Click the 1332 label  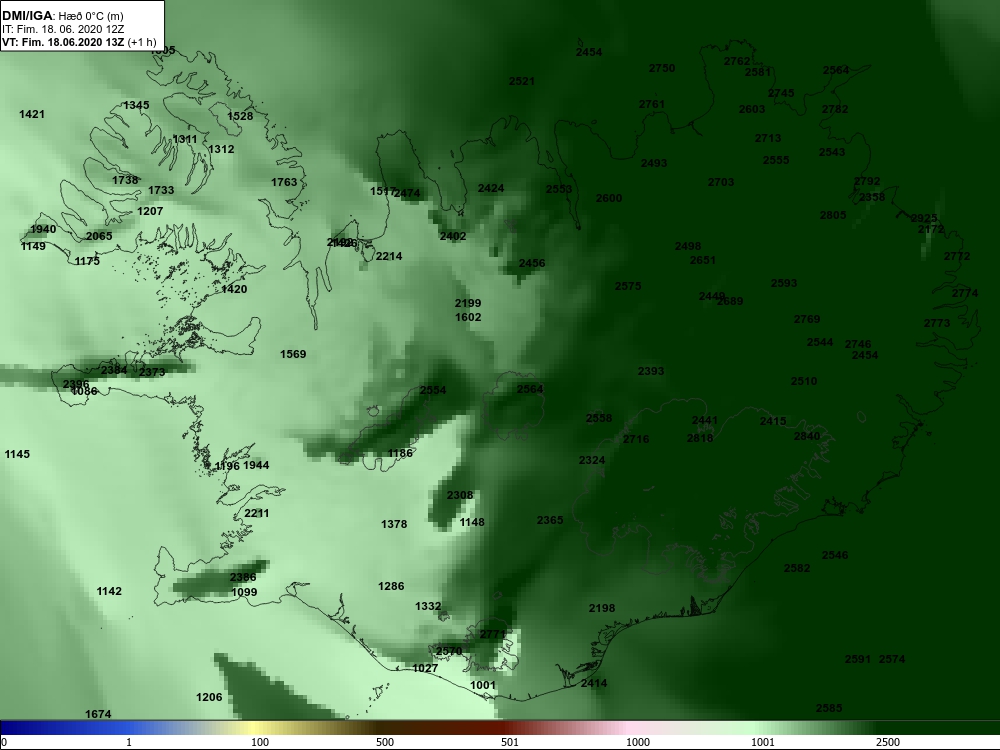(x=428, y=607)
